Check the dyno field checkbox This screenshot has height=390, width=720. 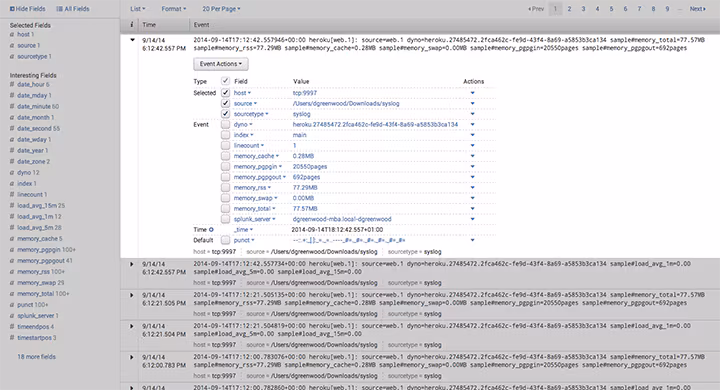[225, 124]
